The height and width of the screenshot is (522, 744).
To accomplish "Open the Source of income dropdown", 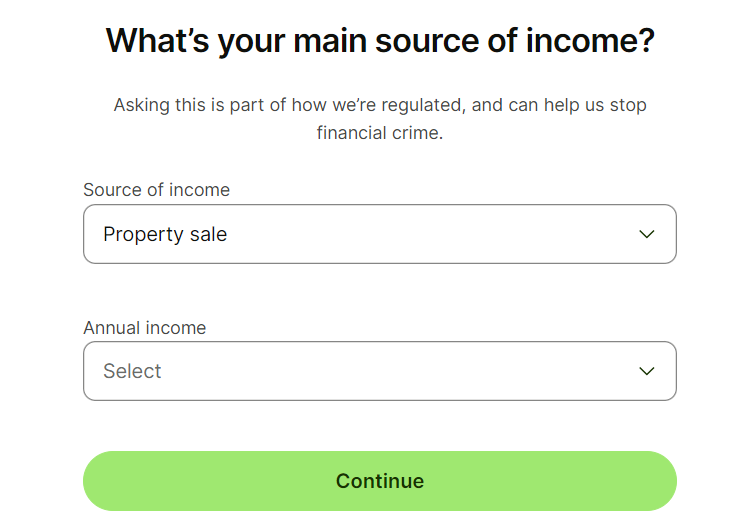I will [379, 234].
